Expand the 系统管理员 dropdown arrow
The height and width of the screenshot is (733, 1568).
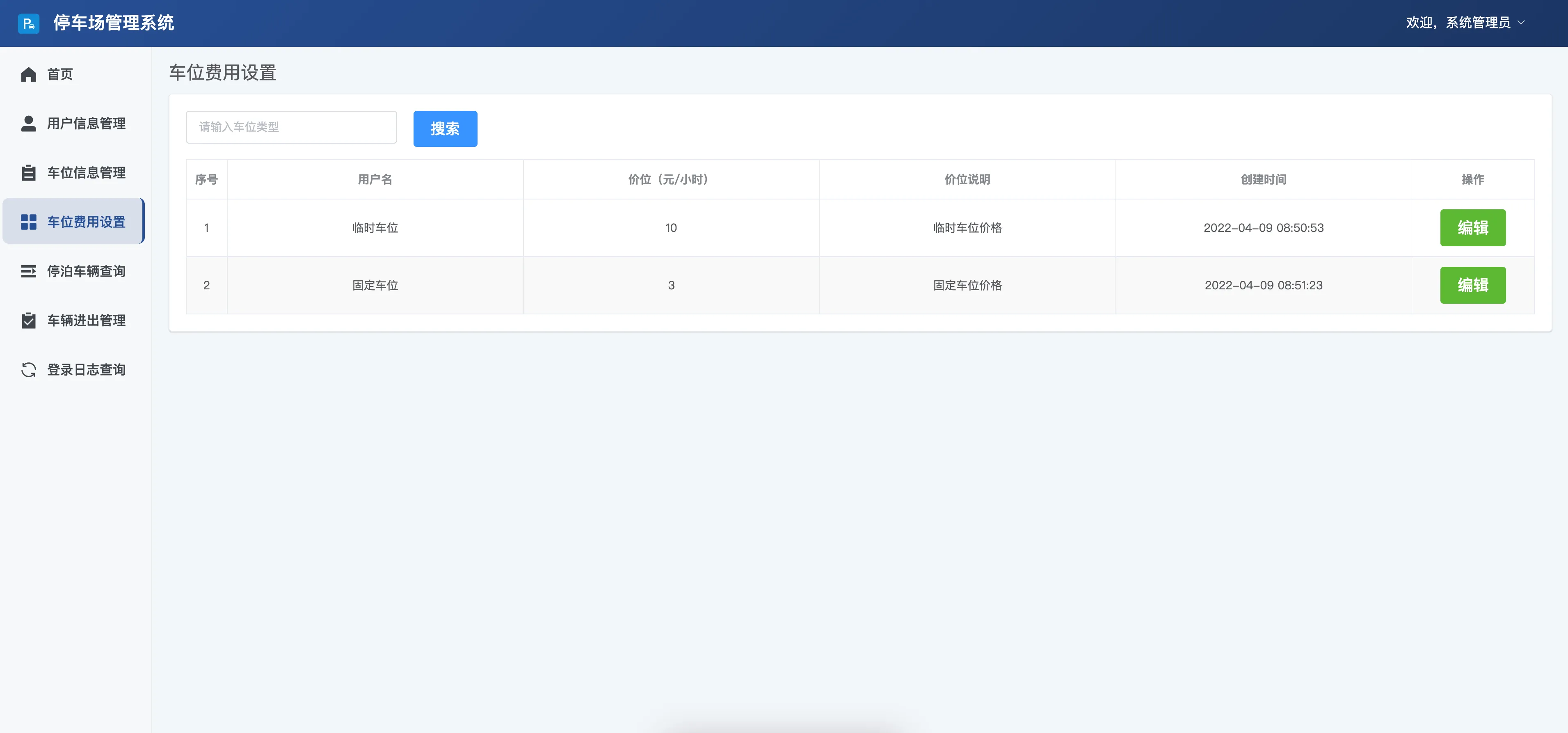click(1521, 23)
